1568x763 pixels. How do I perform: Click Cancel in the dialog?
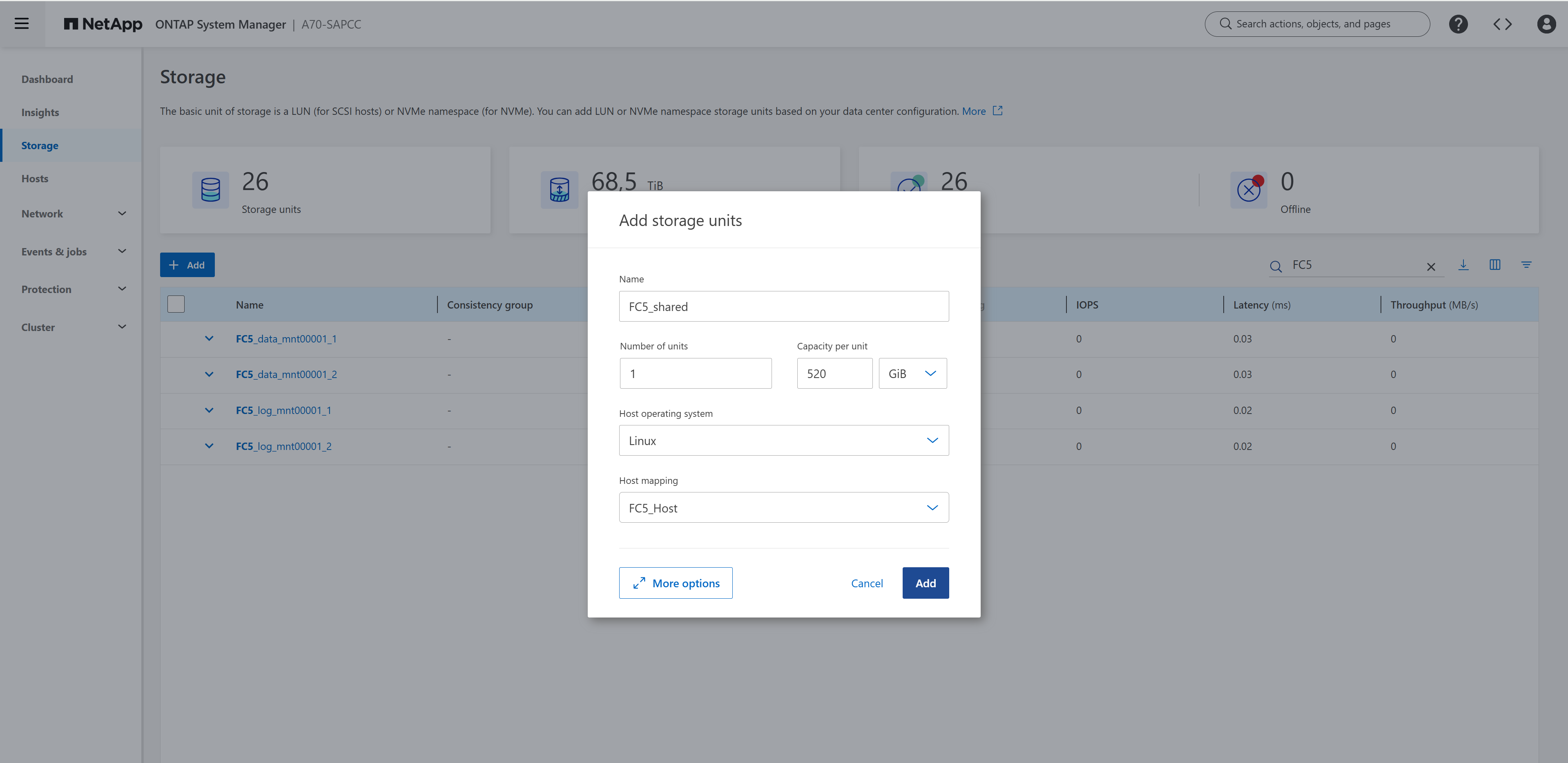point(866,583)
